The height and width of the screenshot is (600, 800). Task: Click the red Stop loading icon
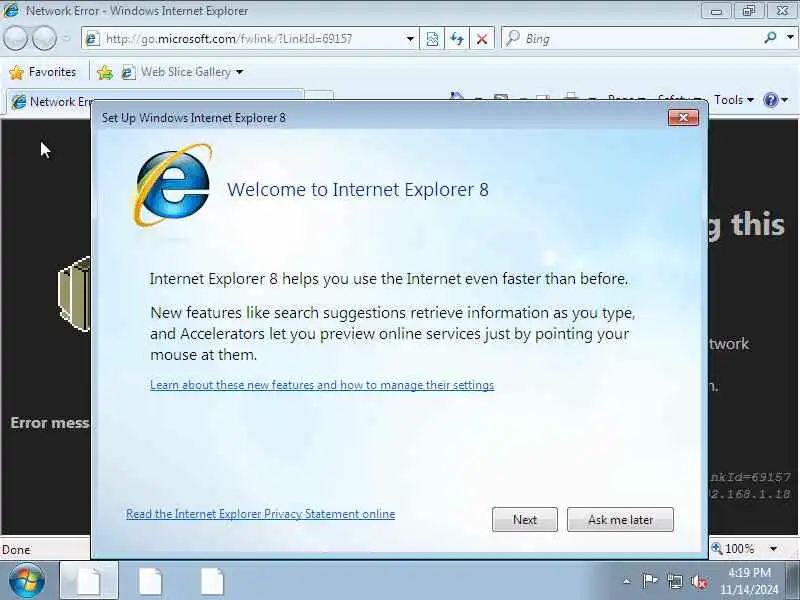(x=482, y=39)
